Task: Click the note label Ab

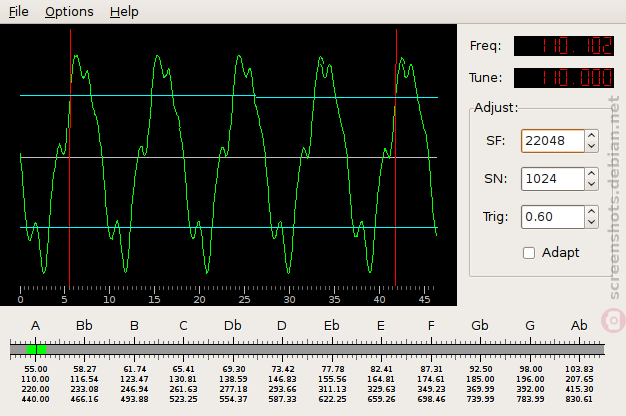Action: tap(579, 326)
